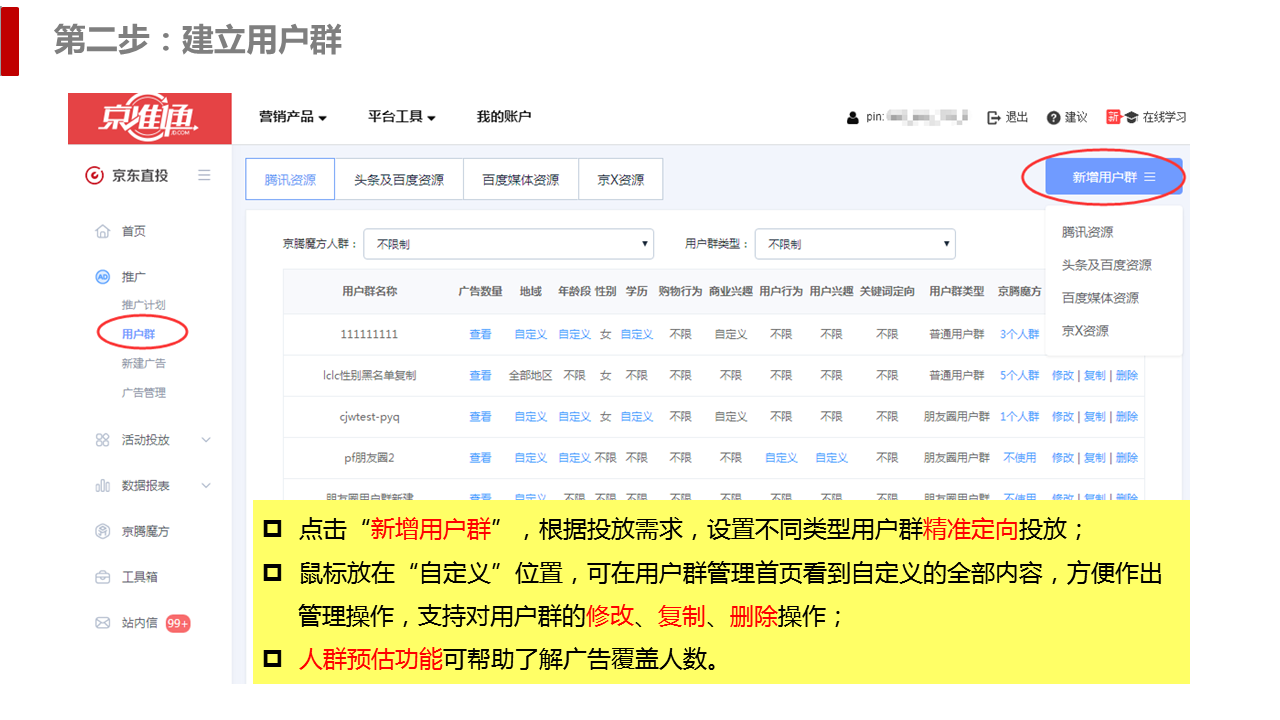Click 删除 for lclc性别黑名单复制 row
The width and height of the screenshot is (1280, 720).
1127,376
